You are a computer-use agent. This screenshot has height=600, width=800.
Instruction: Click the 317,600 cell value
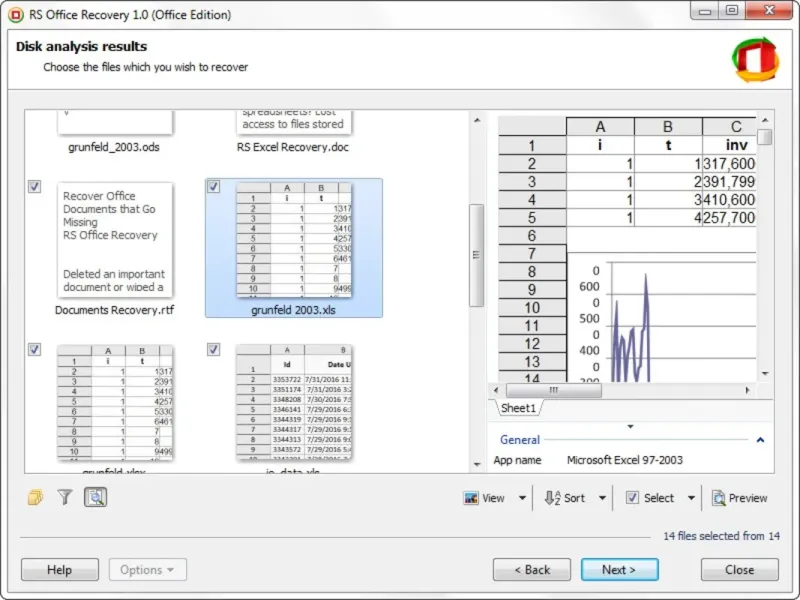(x=730, y=164)
